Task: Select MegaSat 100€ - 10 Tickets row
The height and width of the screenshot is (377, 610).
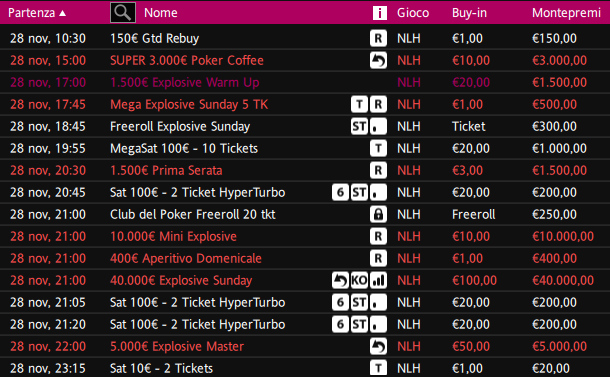Action: (x=305, y=148)
